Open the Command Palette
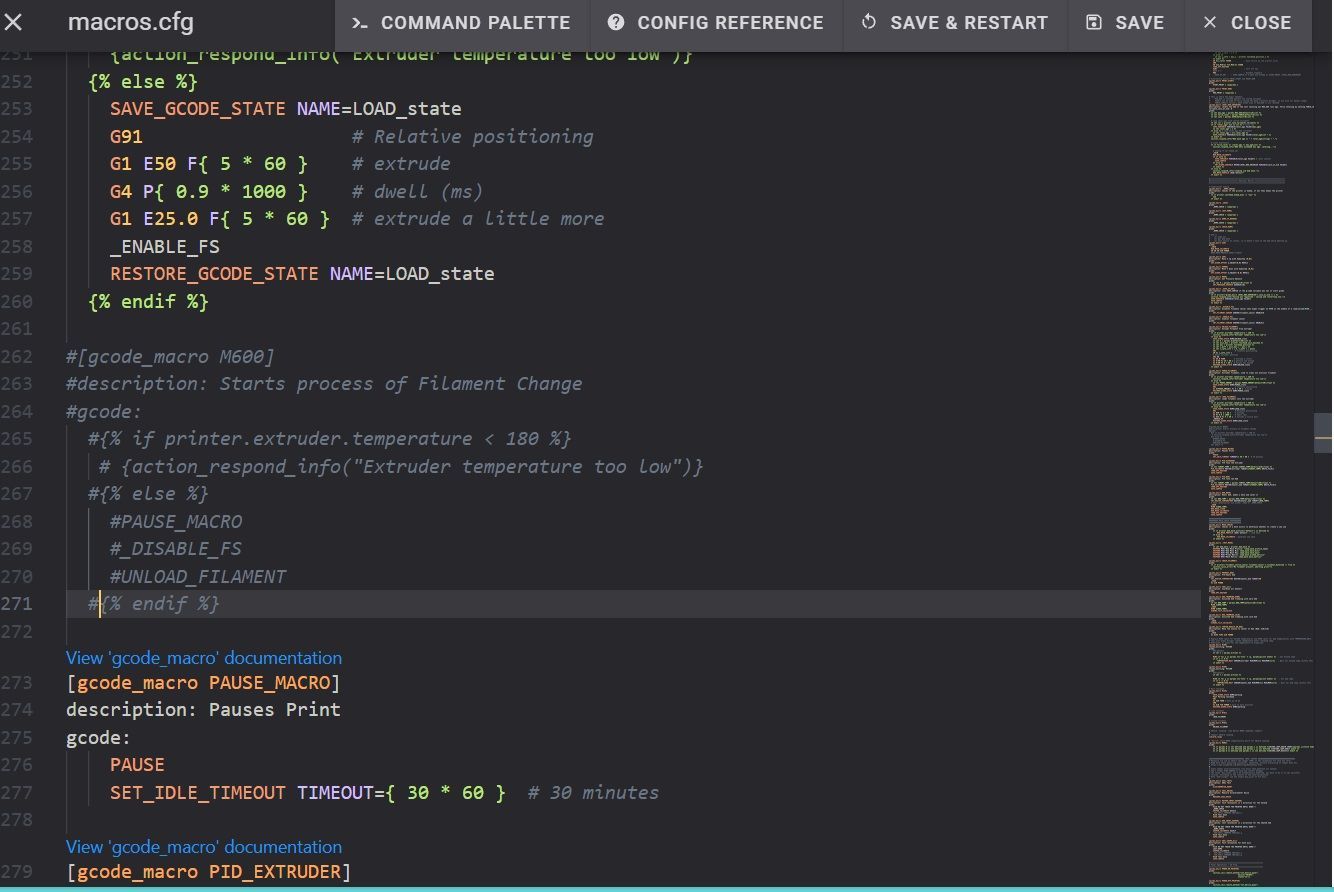This screenshot has width=1334, height=892. point(461,22)
